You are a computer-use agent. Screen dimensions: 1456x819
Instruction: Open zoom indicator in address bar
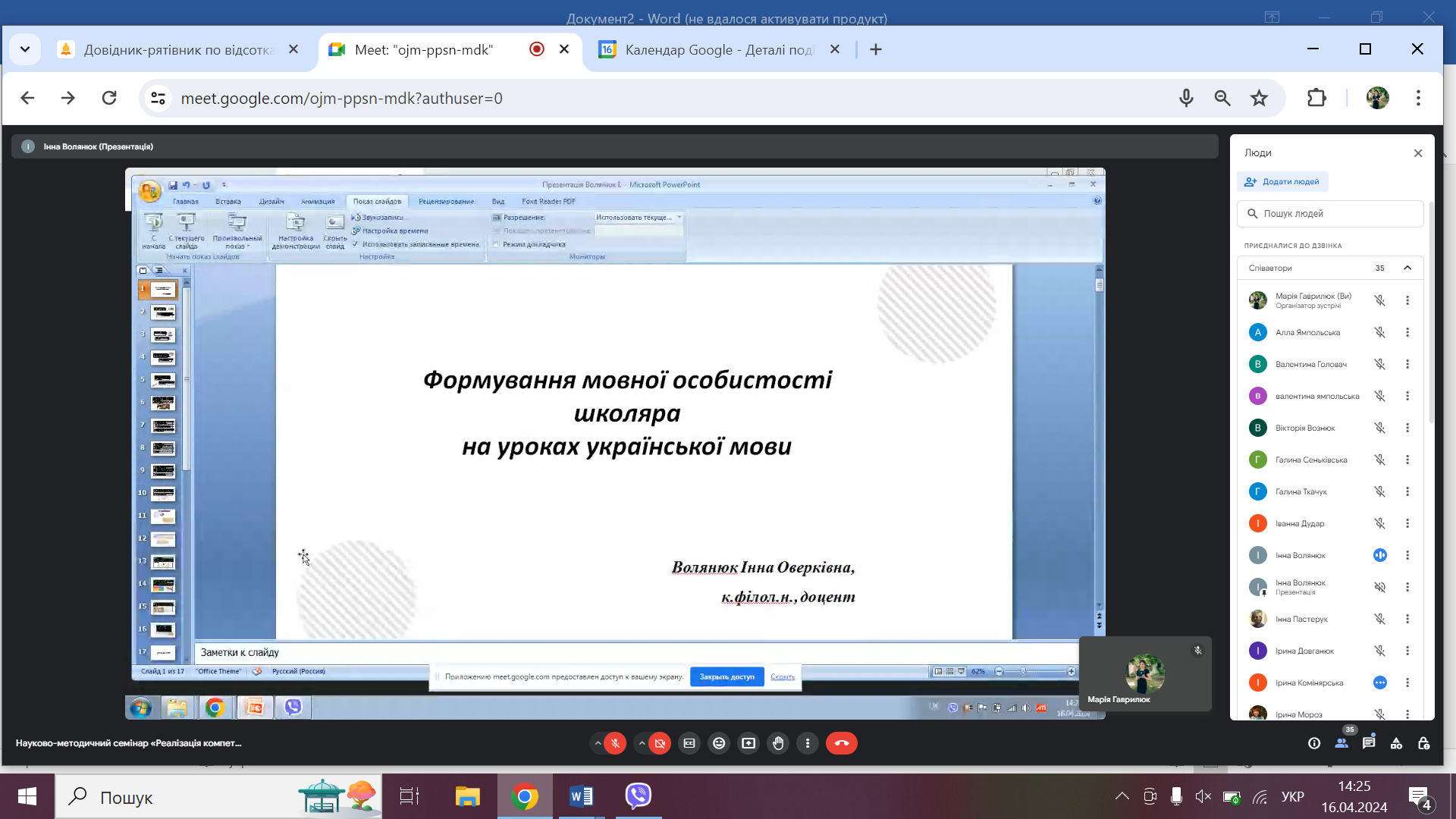(x=1222, y=98)
